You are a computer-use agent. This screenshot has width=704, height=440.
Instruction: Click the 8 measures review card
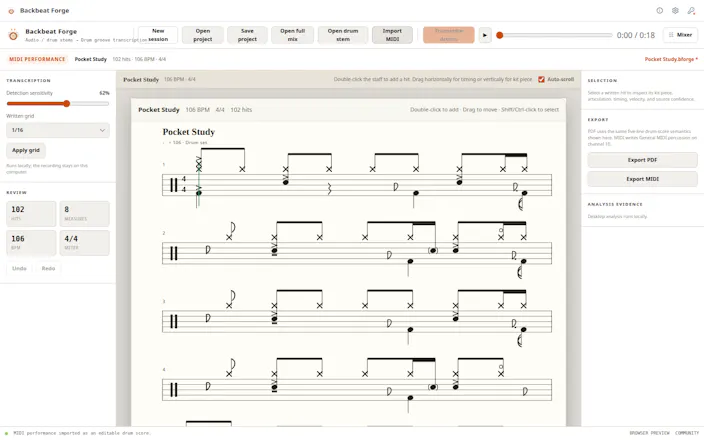(84, 214)
